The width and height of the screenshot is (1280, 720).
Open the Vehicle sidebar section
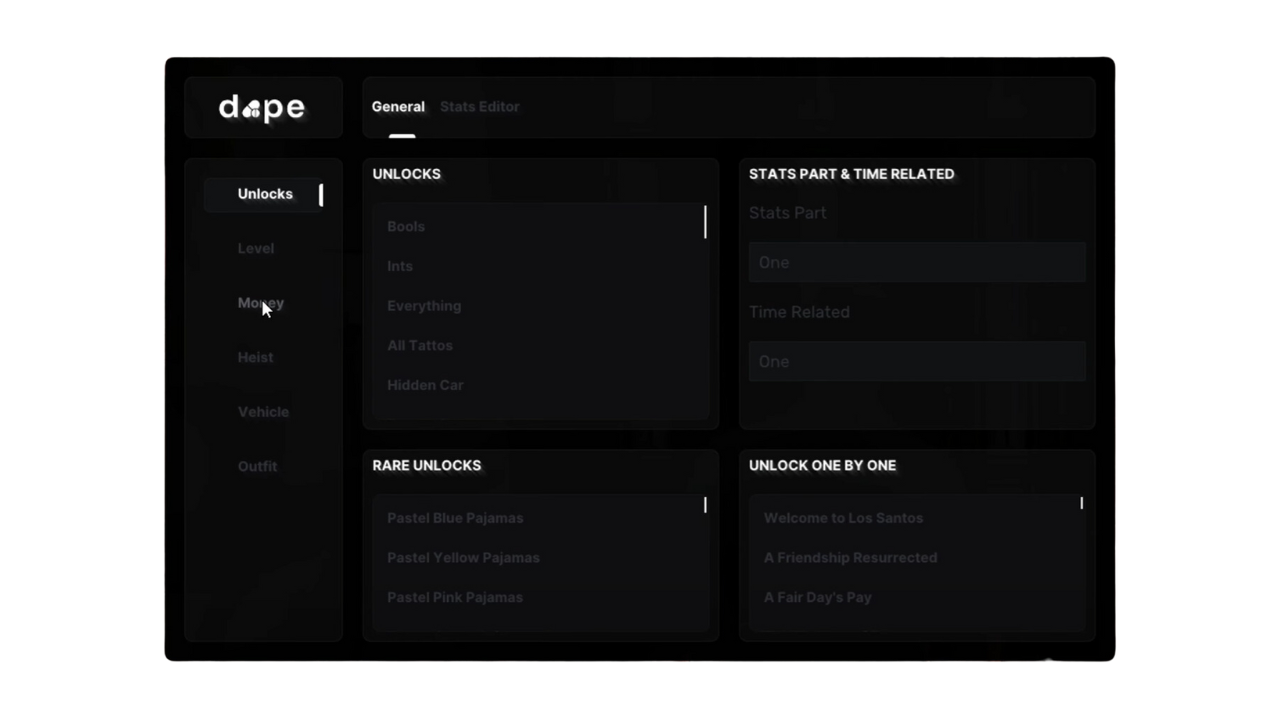click(263, 412)
